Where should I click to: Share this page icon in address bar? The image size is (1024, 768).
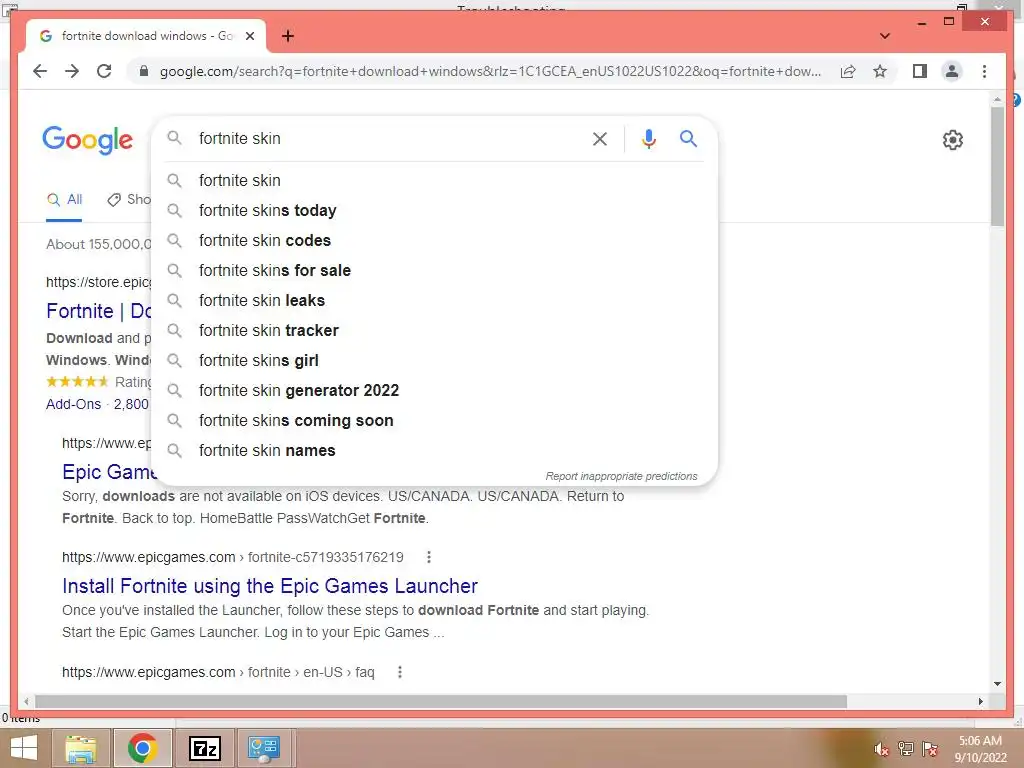pos(848,71)
